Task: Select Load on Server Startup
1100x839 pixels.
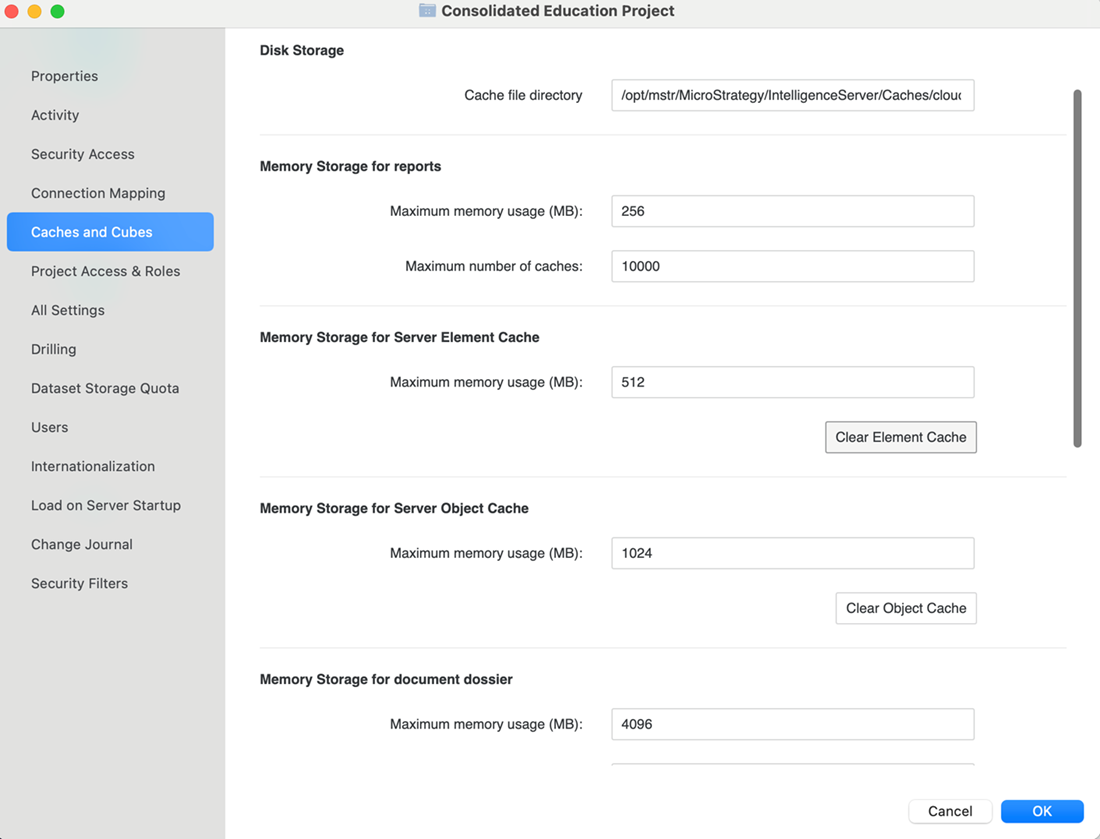Action: point(106,505)
